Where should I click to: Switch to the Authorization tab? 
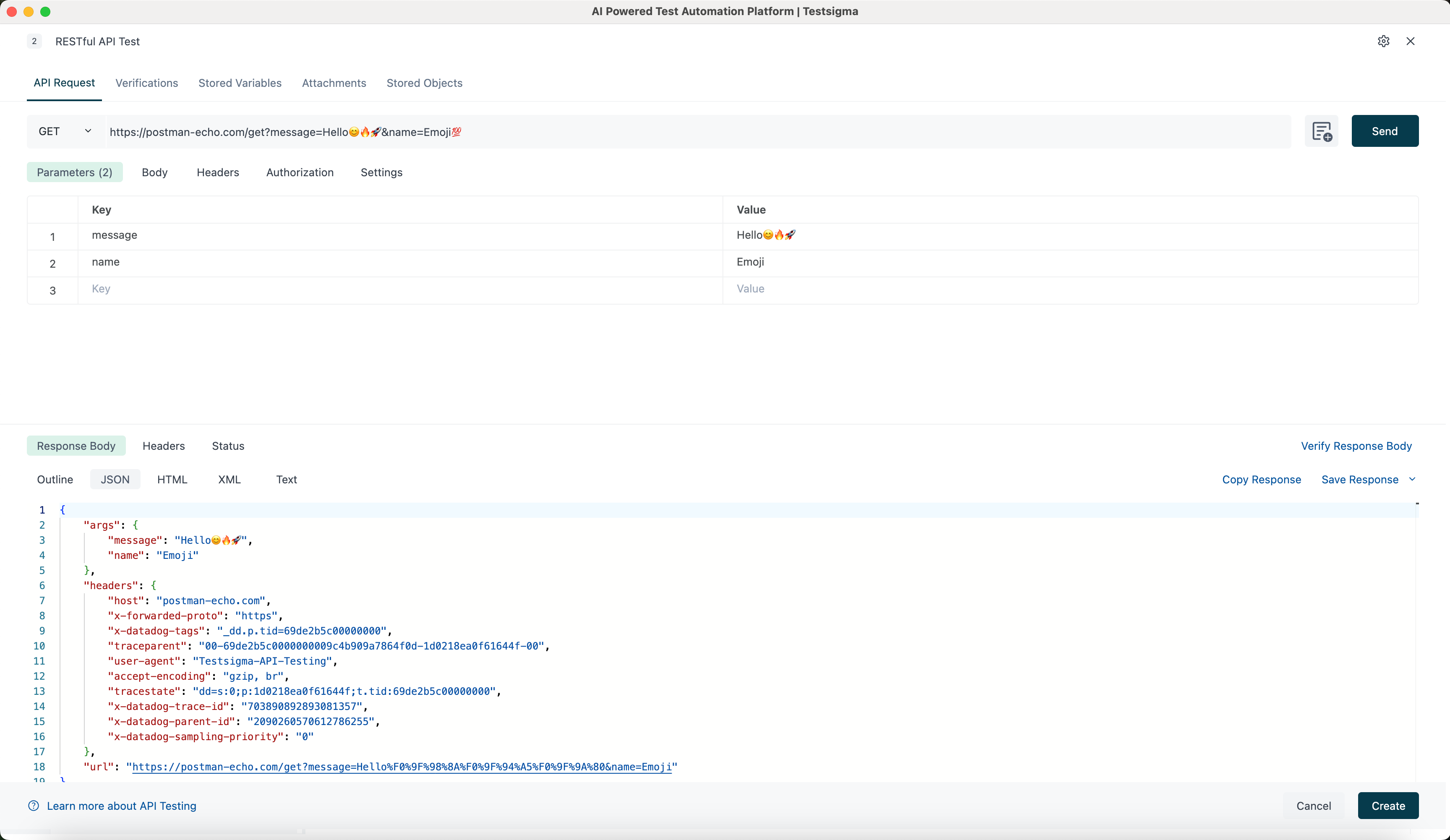pyautogui.click(x=299, y=172)
